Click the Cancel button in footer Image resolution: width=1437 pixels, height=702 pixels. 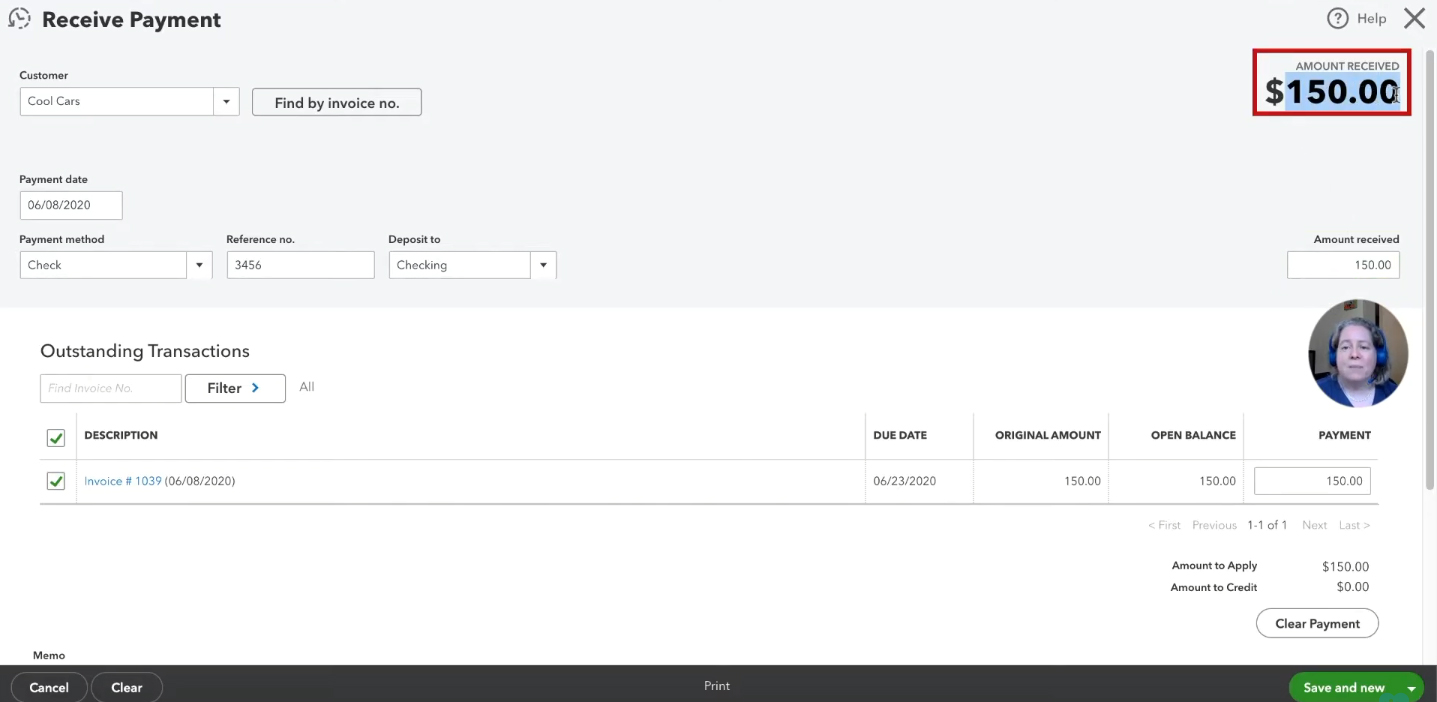49,687
